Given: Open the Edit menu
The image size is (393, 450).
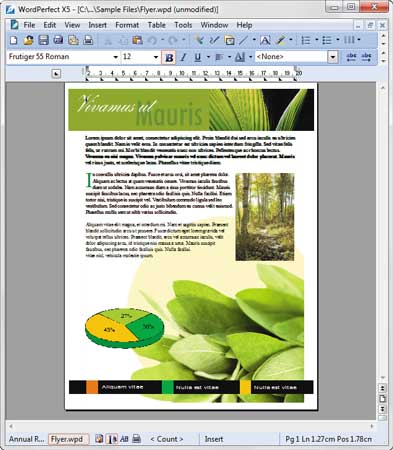Looking at the screenshot, I should 50,25.
